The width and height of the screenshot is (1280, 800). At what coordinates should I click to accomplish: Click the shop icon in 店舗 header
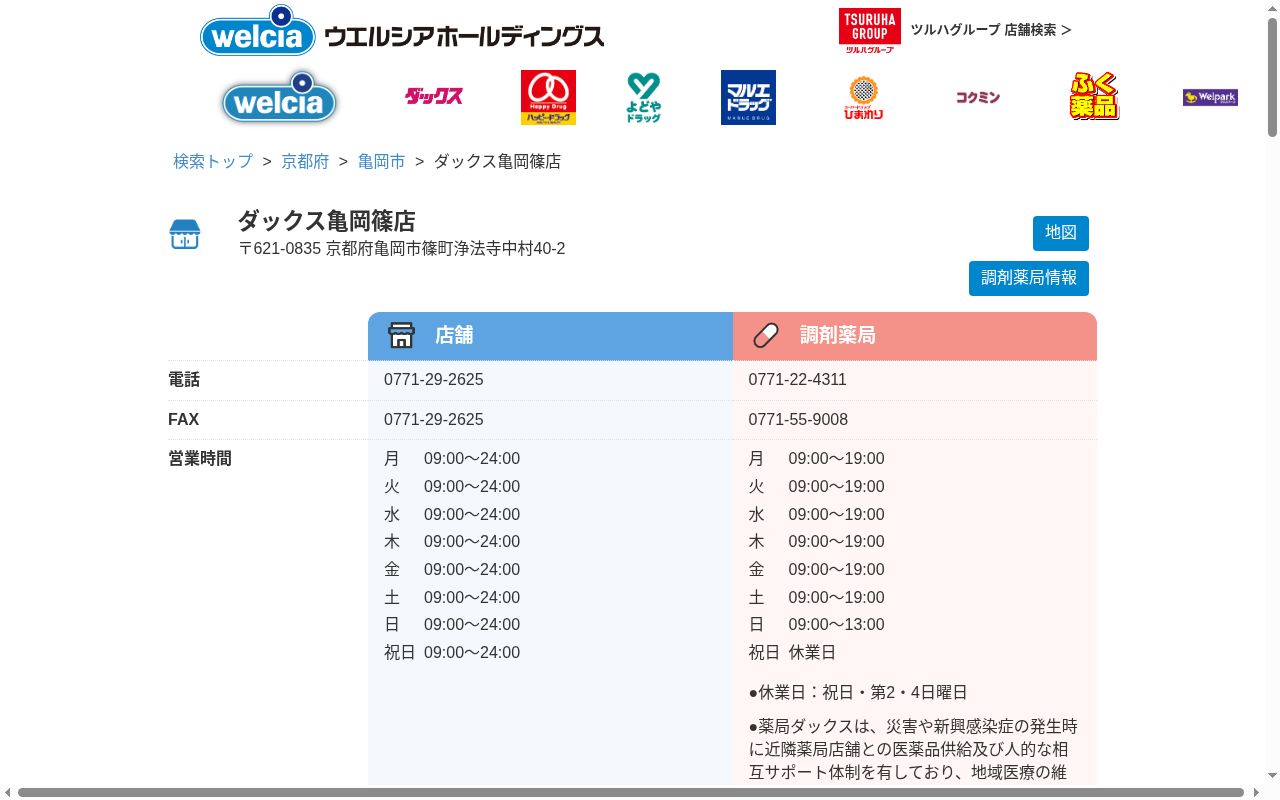[401, 335]
